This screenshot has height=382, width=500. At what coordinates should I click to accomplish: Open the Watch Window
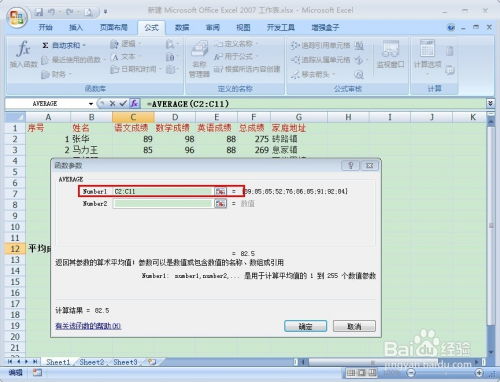click(x=390, y=54)
